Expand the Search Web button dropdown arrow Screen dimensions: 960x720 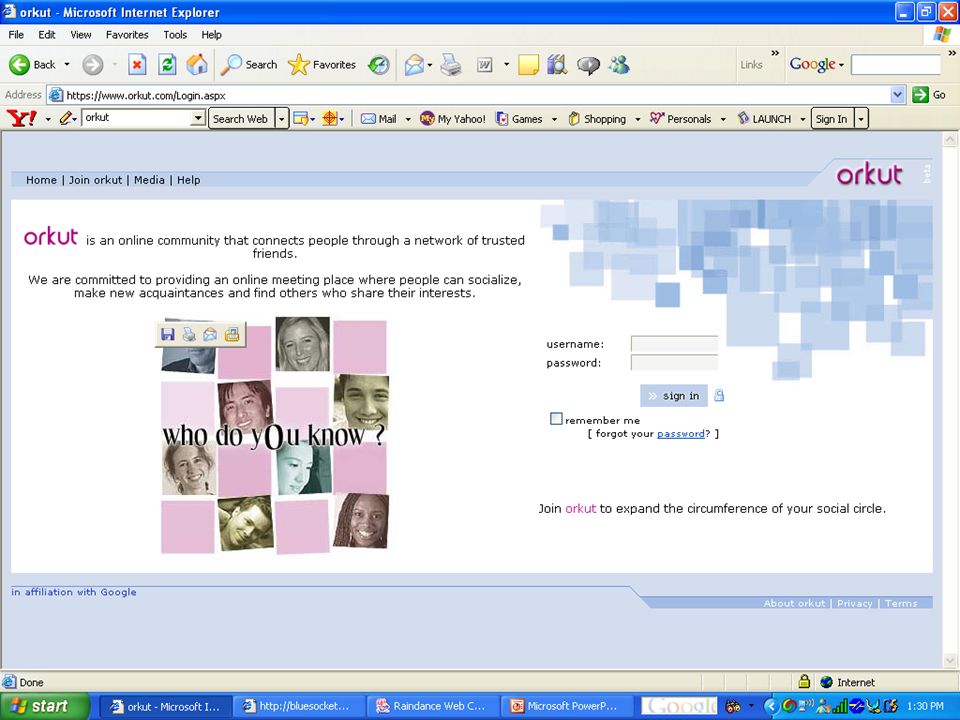[282, 119]
